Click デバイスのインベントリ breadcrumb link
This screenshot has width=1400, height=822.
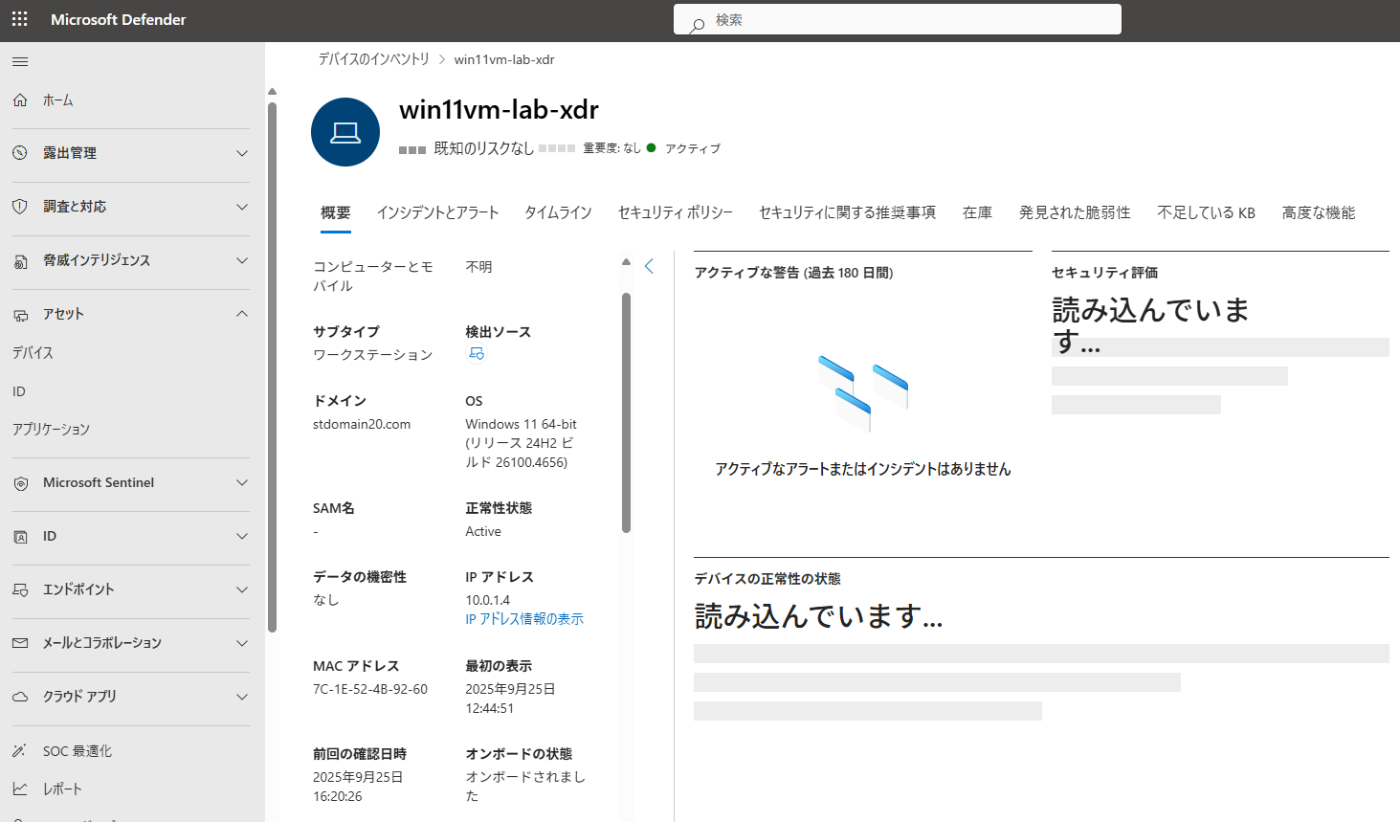[x=374, y=59]
